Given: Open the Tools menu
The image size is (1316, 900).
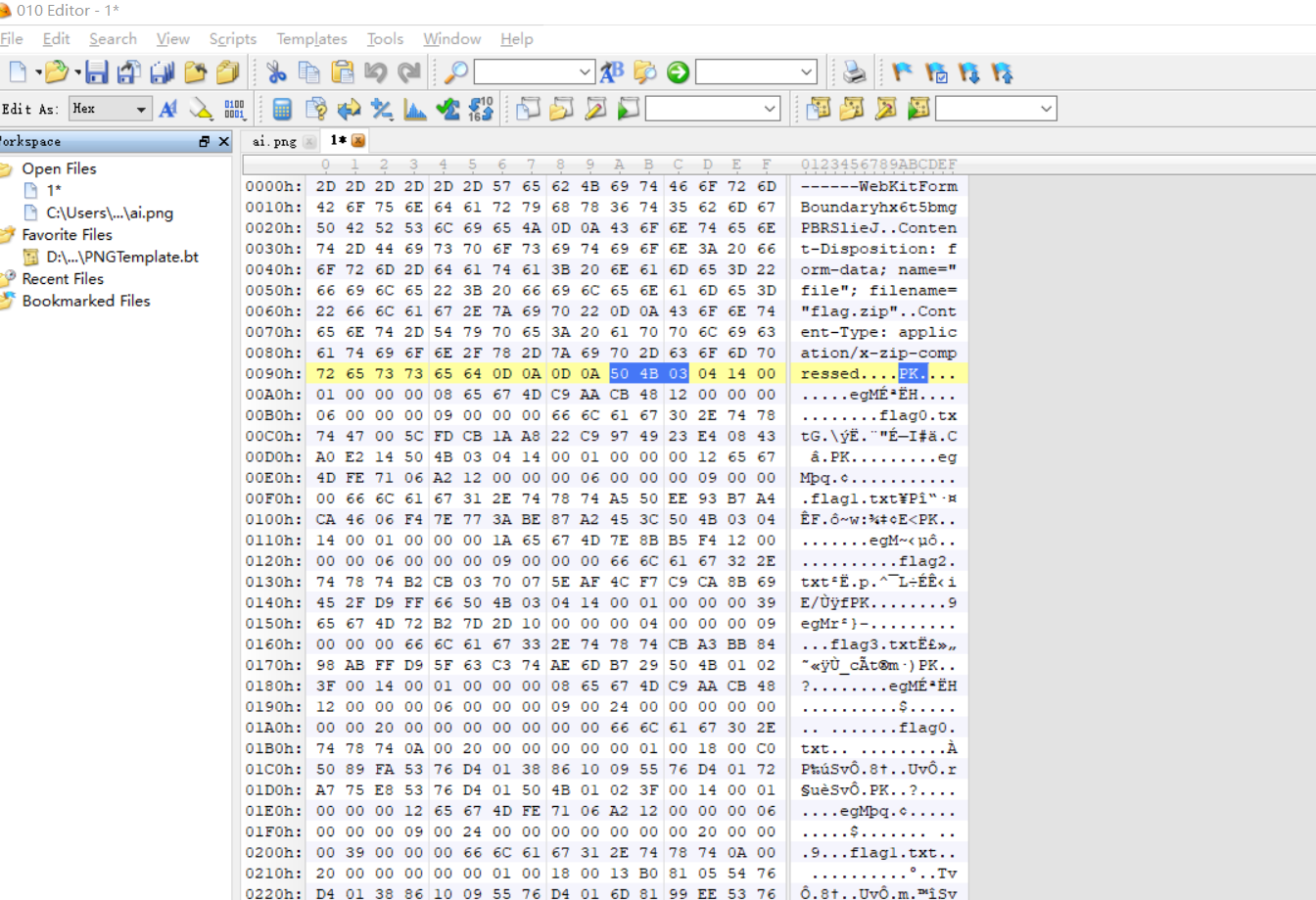Looking at the screenshot, I should pos(385,39).
